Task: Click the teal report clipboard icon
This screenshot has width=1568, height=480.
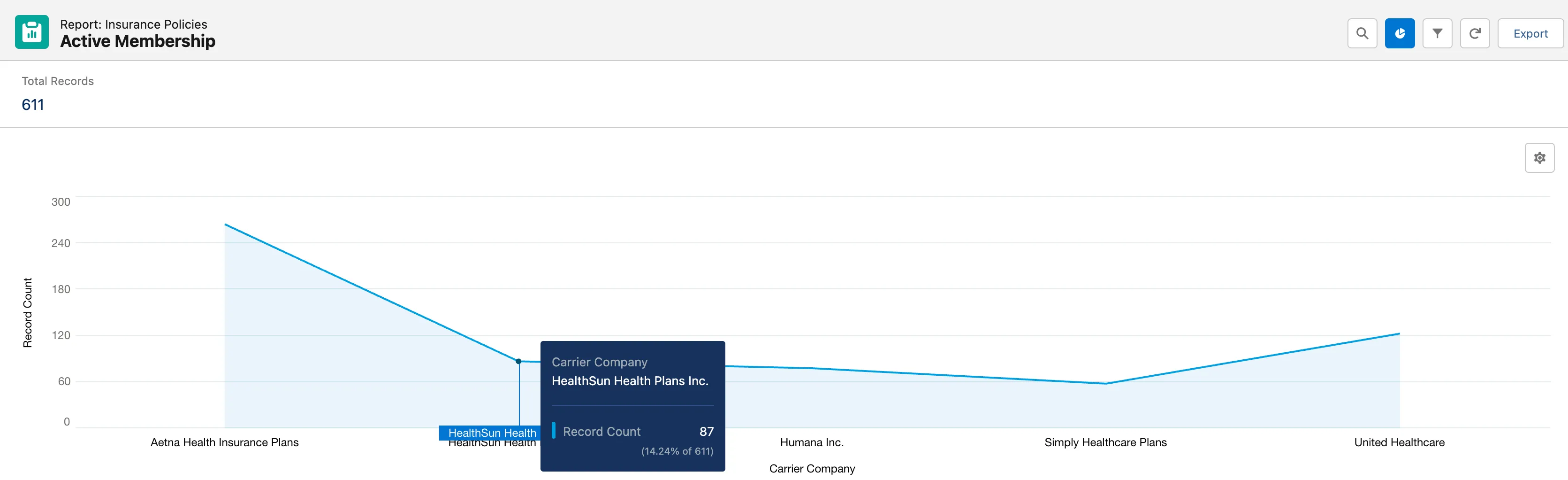Action: coord(31,31)
